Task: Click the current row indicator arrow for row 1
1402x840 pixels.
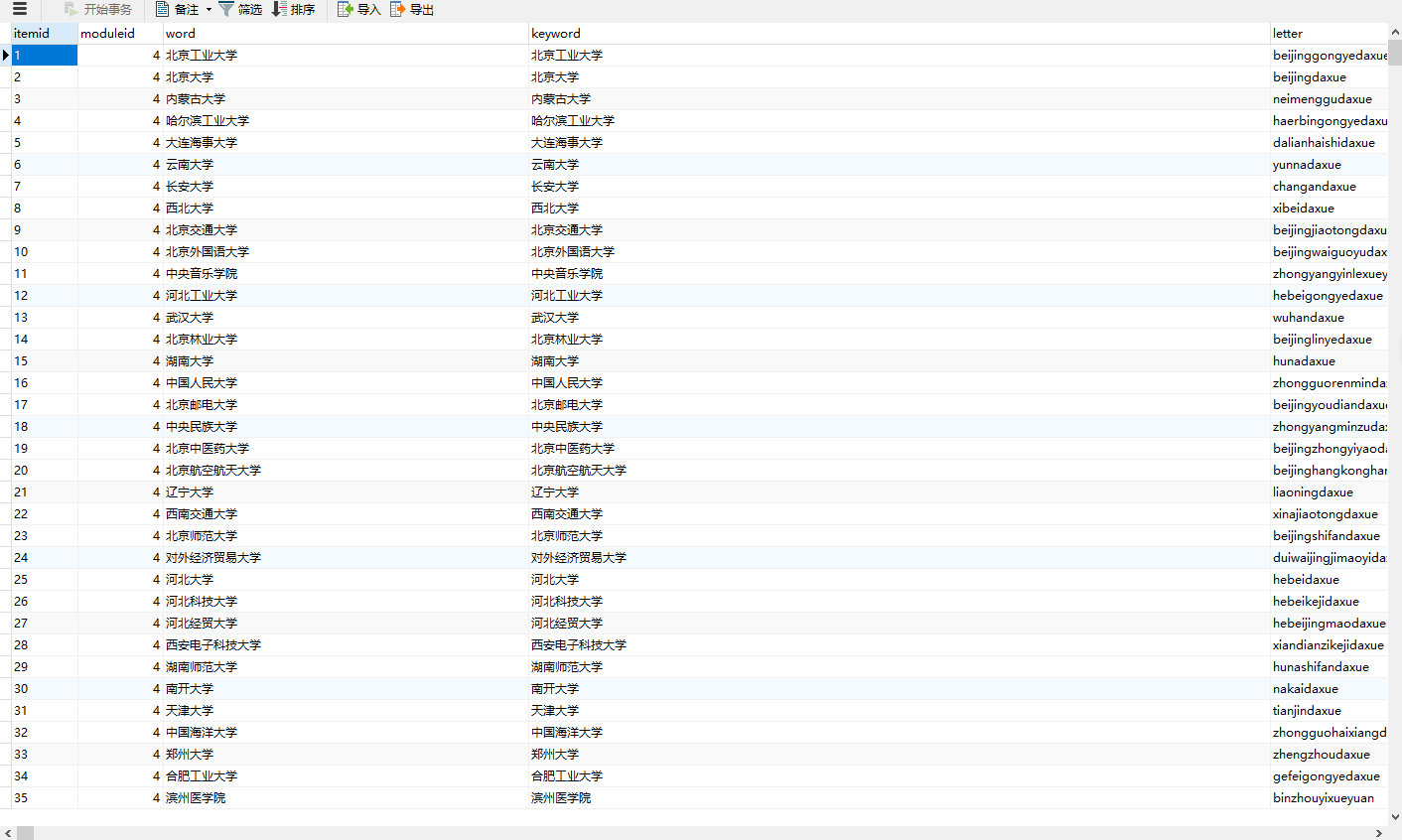Action: click(x=5, y=55)
